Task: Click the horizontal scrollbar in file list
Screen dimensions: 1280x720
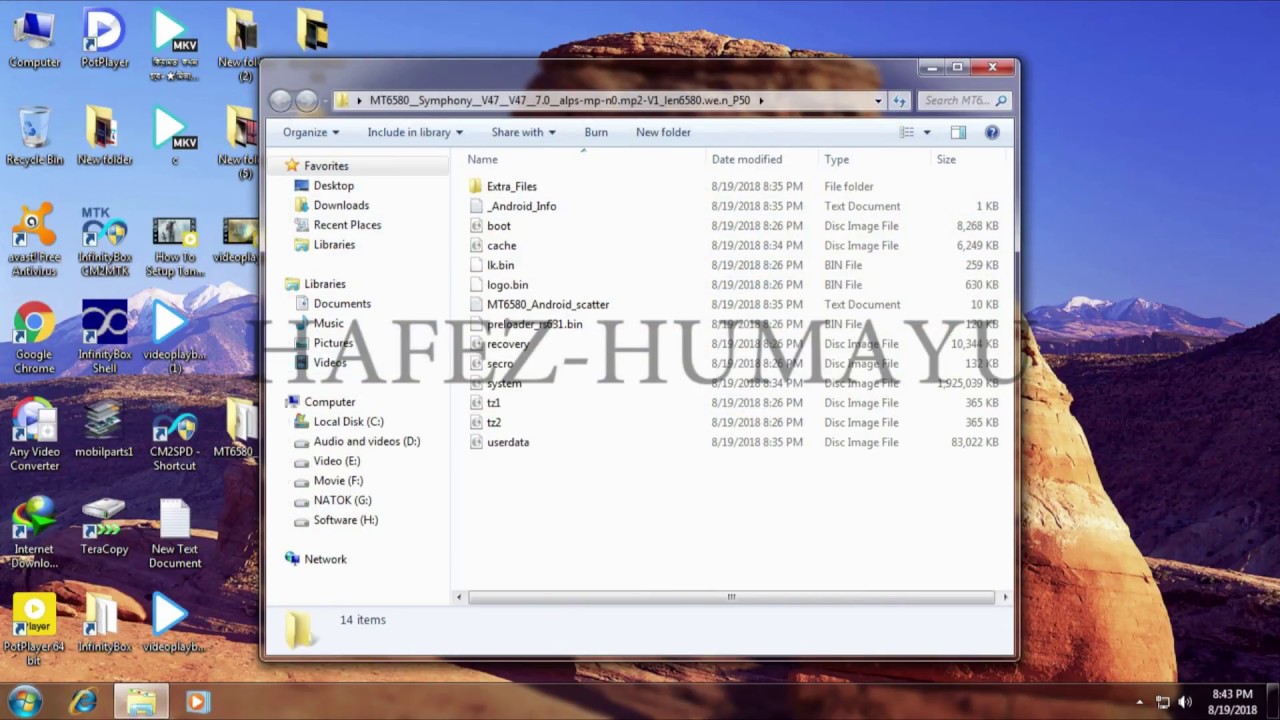Action: tap(731, 597)
